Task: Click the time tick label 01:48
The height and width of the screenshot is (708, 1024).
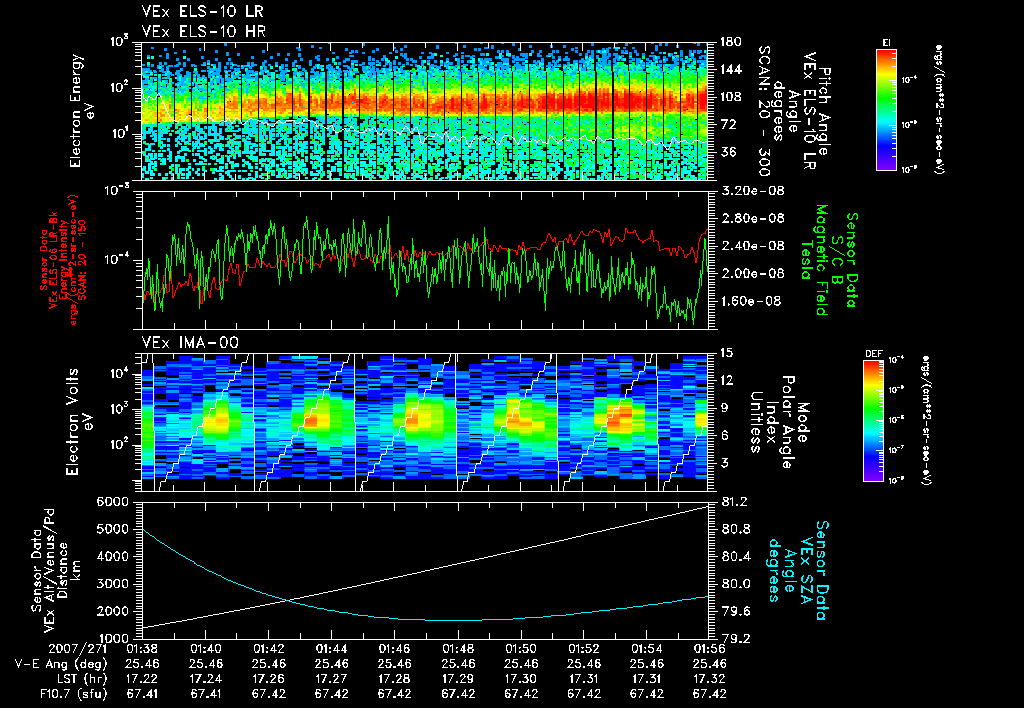Action: point(458,649)
